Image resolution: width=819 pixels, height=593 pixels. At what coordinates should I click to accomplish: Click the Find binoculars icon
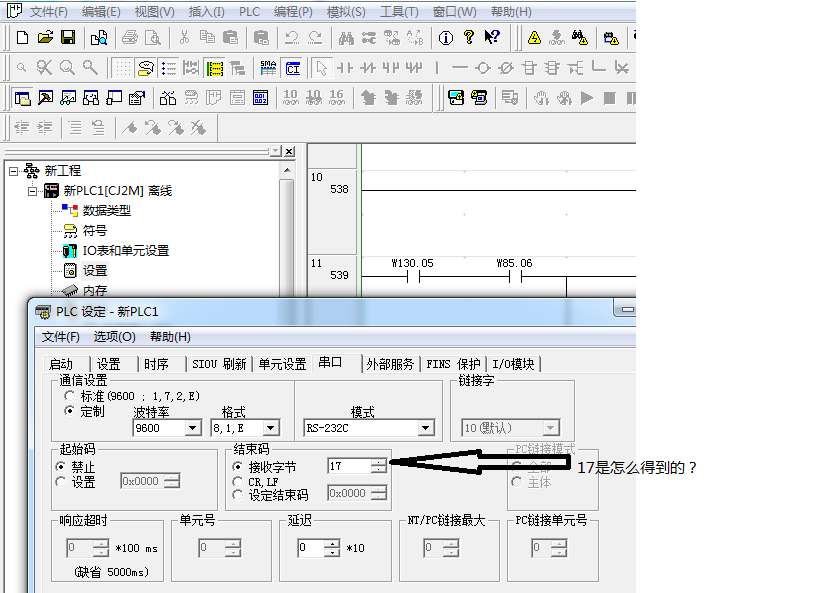(x=347, y=37)
